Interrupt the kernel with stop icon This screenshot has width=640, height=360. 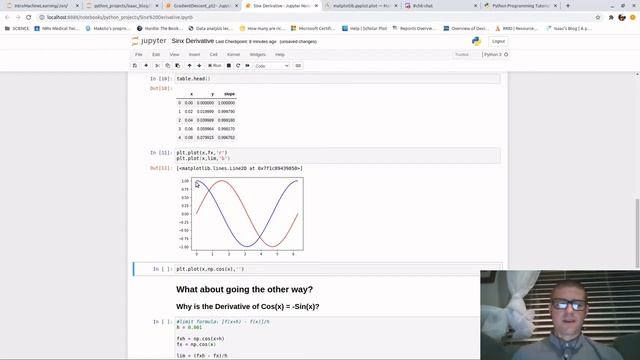point(229,66)
